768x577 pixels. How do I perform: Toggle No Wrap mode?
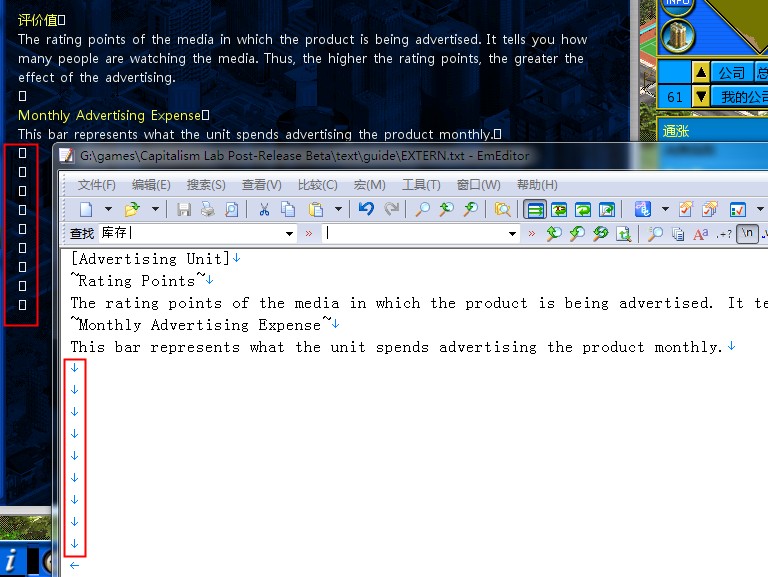[535, 210]
